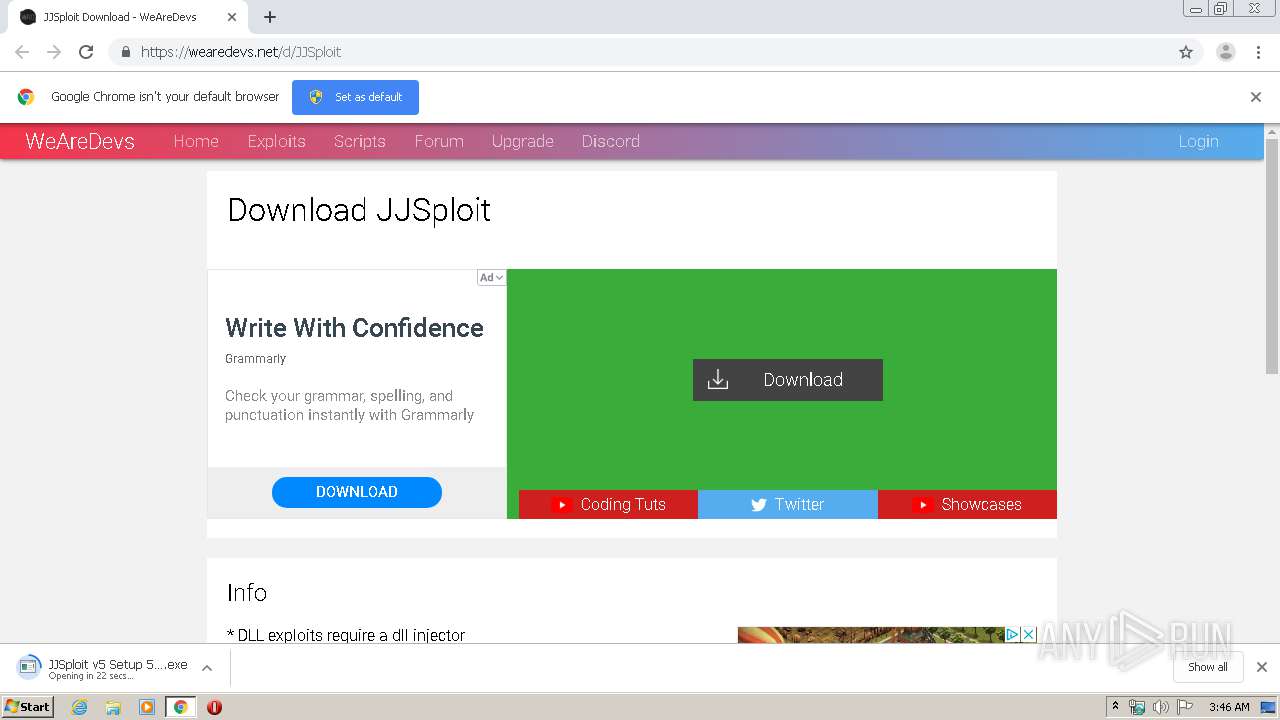Click the Twitter bird icon
This screenshot has height=720, width=1280.
point(759,505)
